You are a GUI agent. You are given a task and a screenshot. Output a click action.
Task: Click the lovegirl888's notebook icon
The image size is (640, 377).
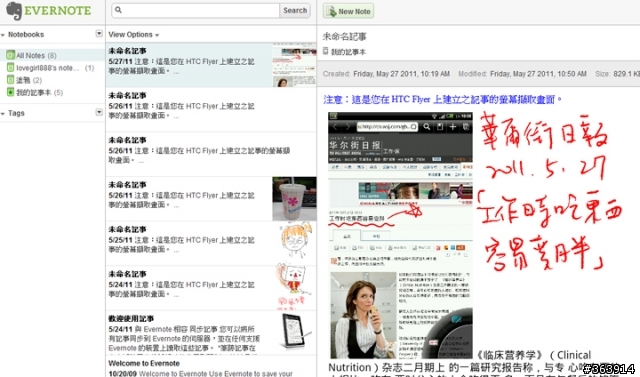click(x=10, y=68)
